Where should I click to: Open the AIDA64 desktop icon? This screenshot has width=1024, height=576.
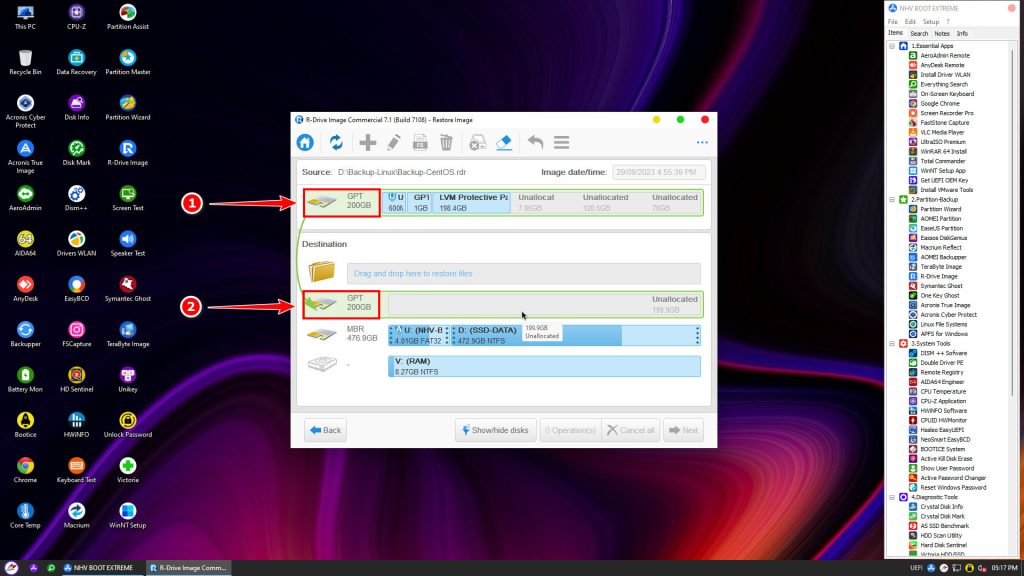[x=25, y=244]
